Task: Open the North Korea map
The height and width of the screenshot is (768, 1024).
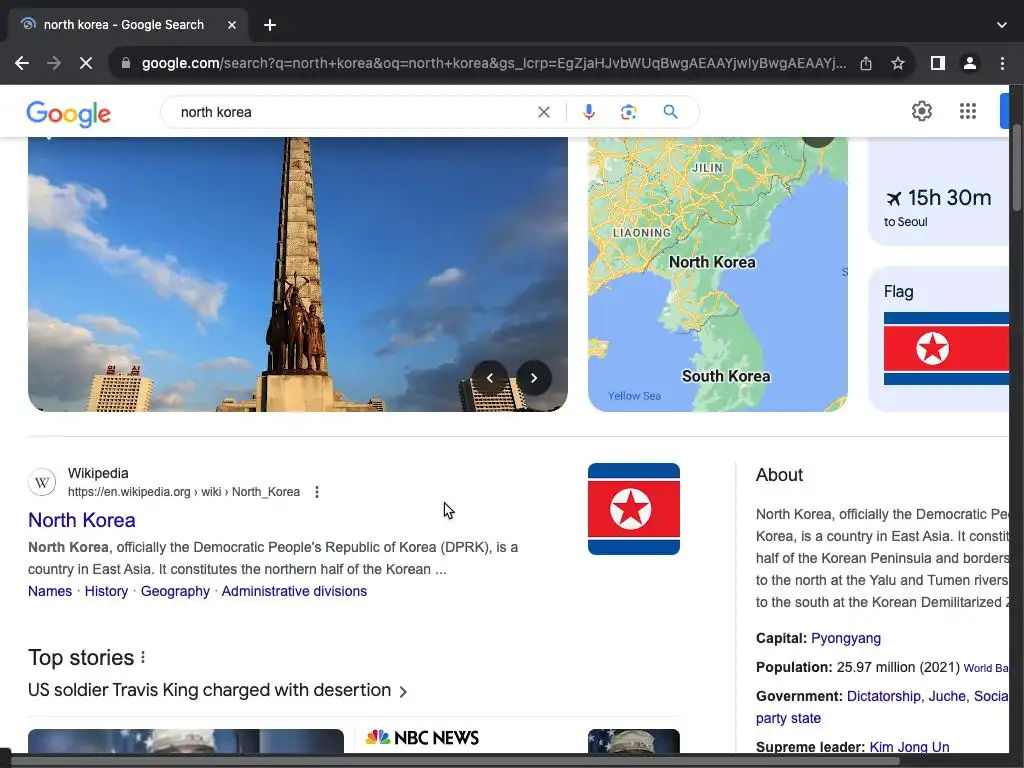Action: click(718, 274)
